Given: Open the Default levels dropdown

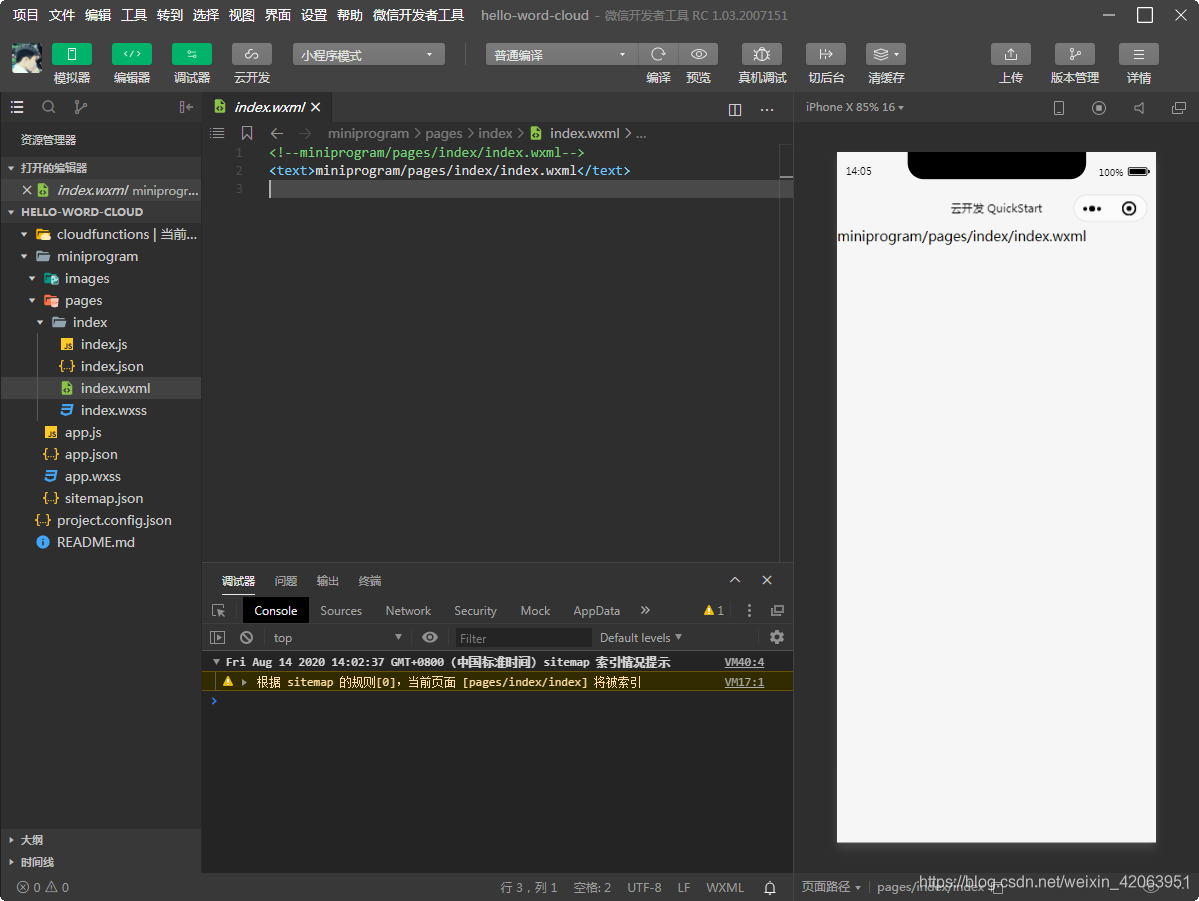Looking at the screenshot, I should pos(641,637).
